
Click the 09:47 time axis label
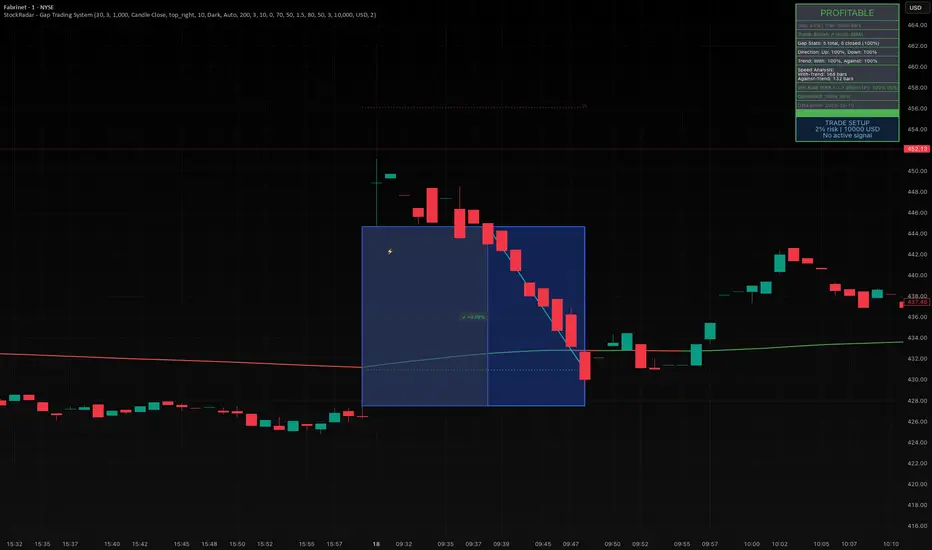point(571,544)
